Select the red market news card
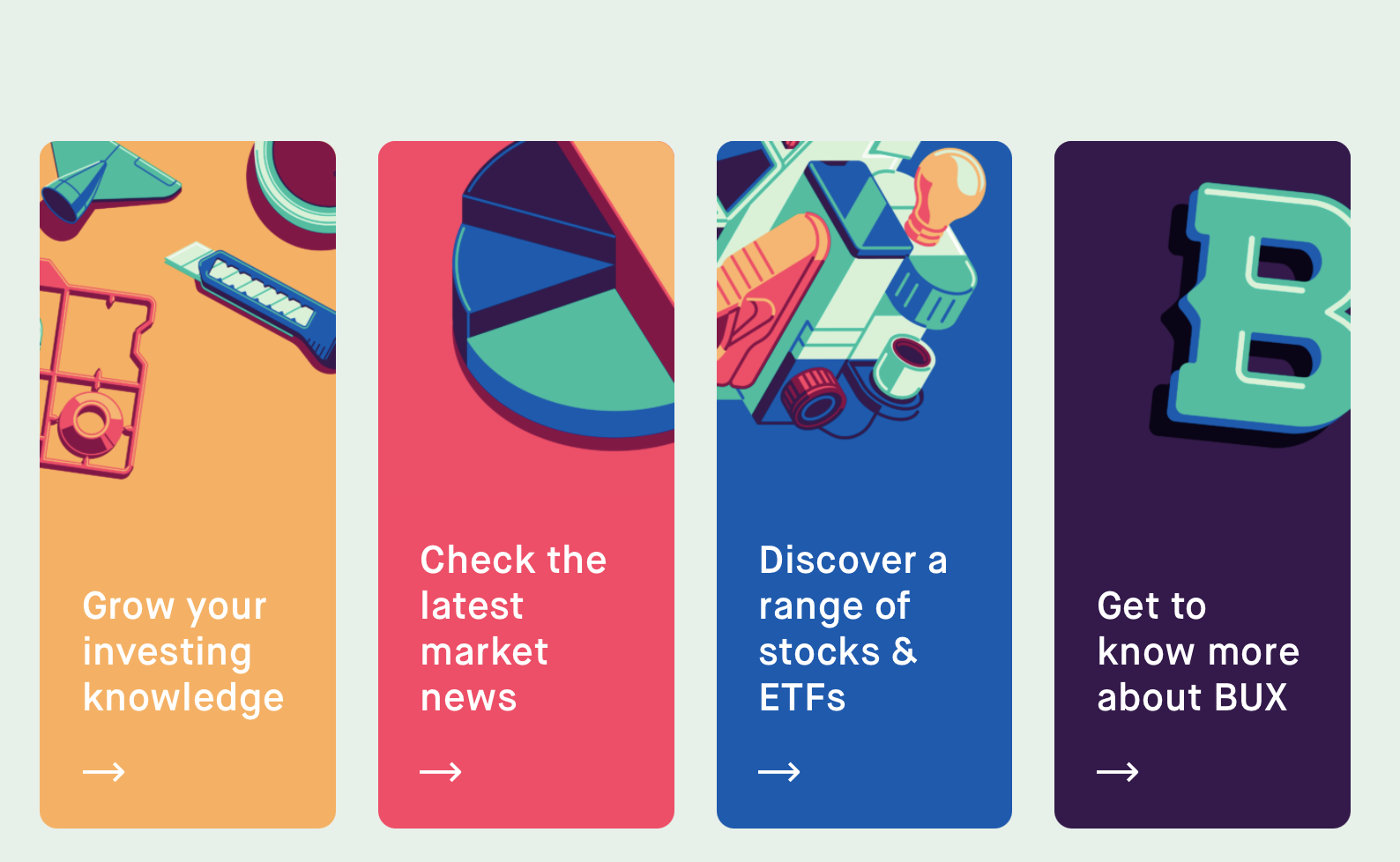The image size is (1400, 862). pyautogui.click(x=526, y=485)
